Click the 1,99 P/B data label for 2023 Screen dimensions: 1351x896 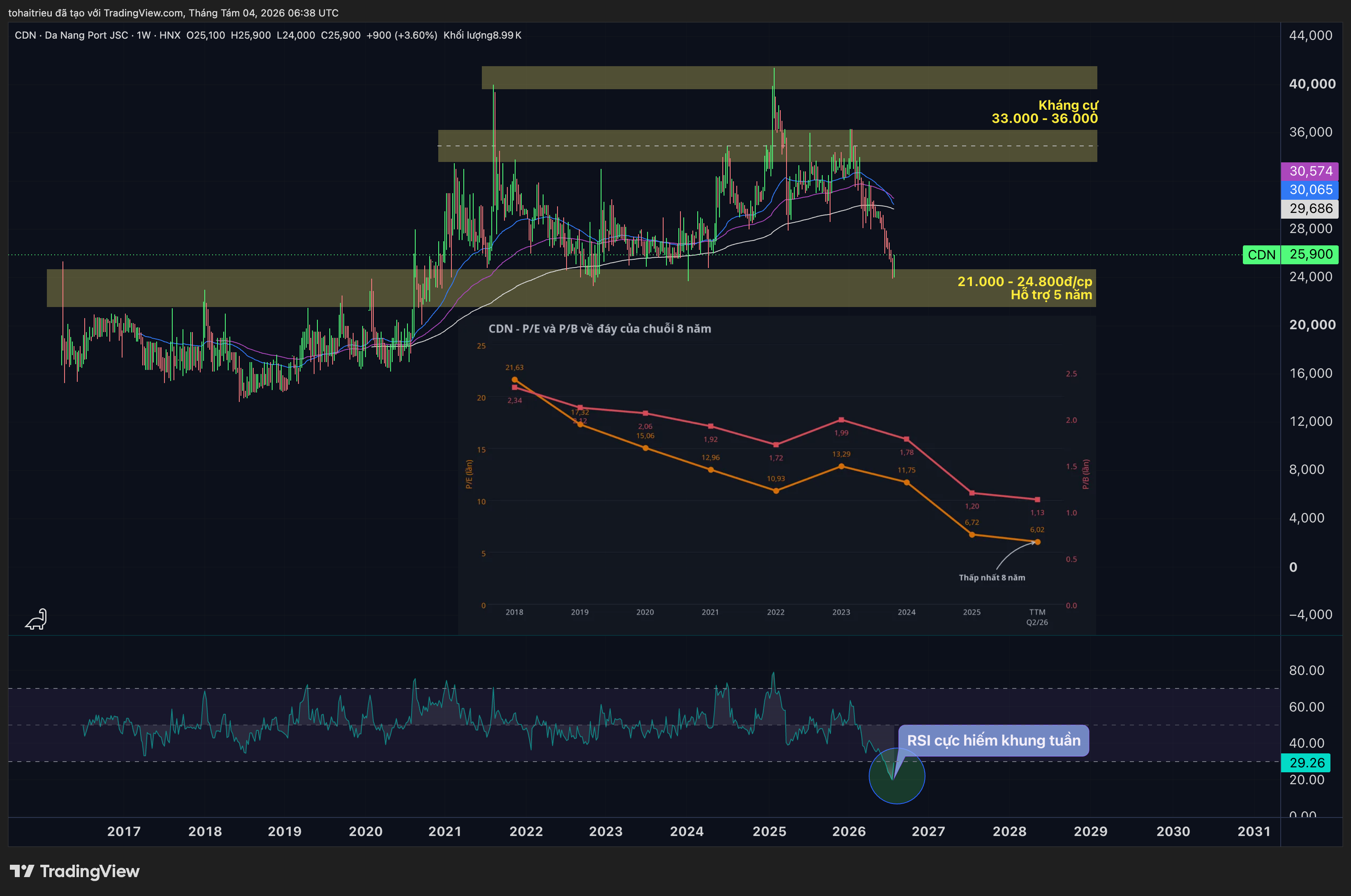point(841,433)
